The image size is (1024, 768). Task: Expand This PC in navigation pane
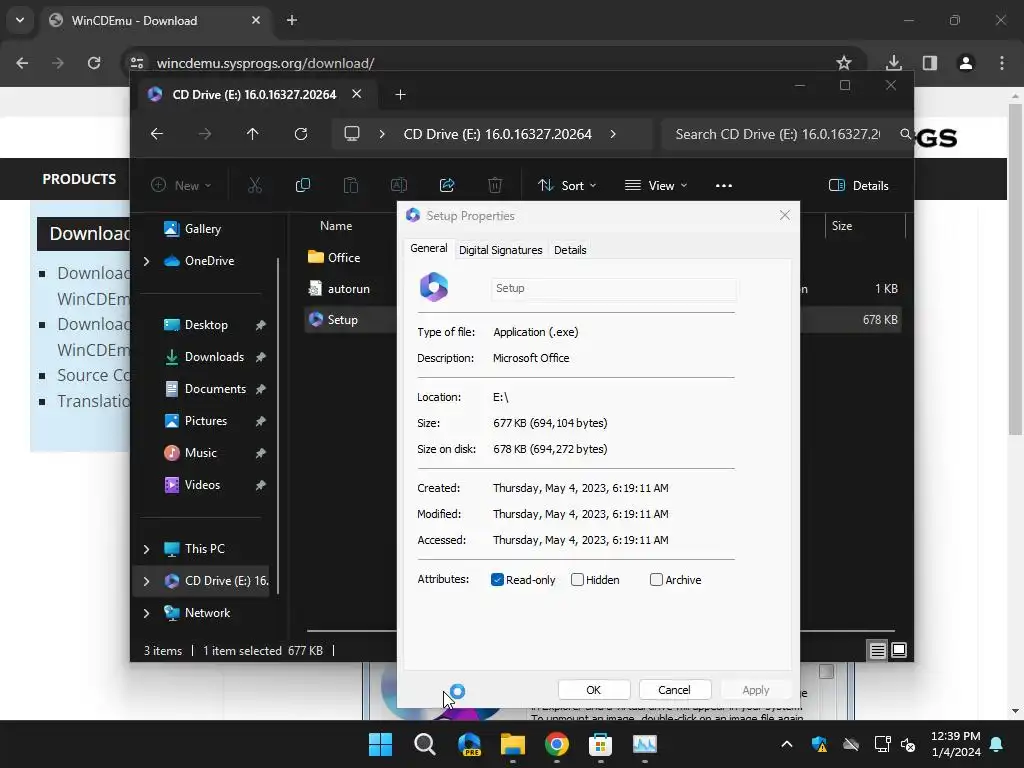pyautogui.click(x=146, y=549)
